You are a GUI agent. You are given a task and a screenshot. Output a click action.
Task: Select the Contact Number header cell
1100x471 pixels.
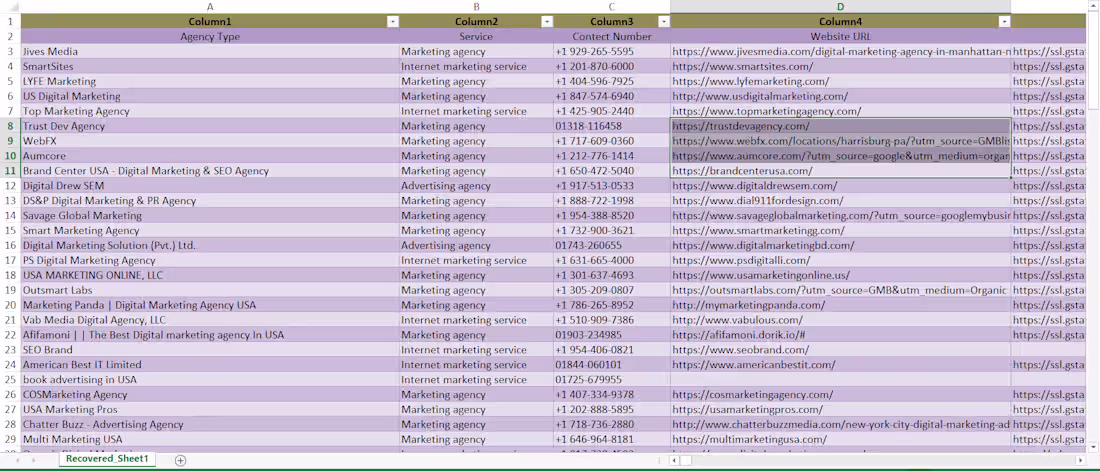(612, 37)
